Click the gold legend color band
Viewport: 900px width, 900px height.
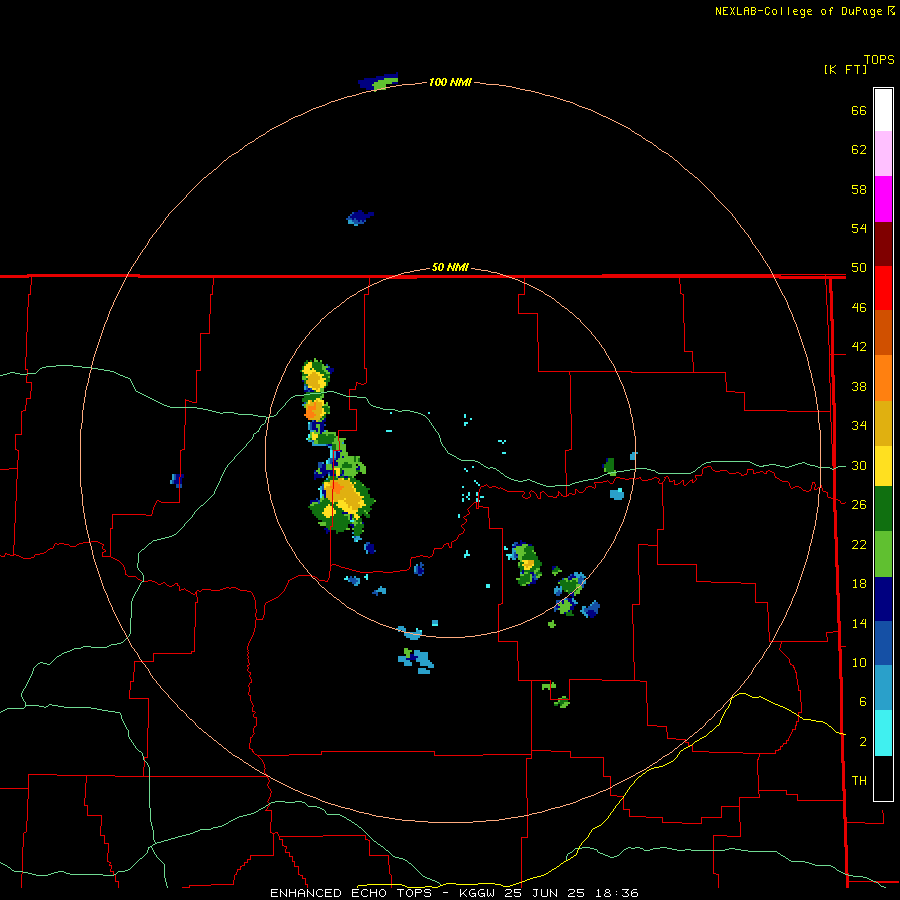(883, 423)
